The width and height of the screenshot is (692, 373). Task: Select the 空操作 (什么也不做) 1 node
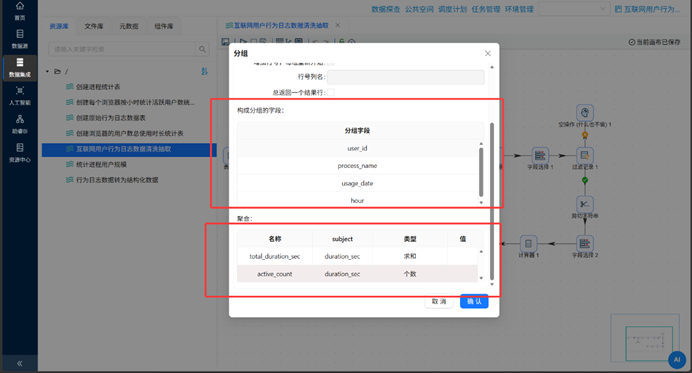pyautogui.click(x=585, y=112)
